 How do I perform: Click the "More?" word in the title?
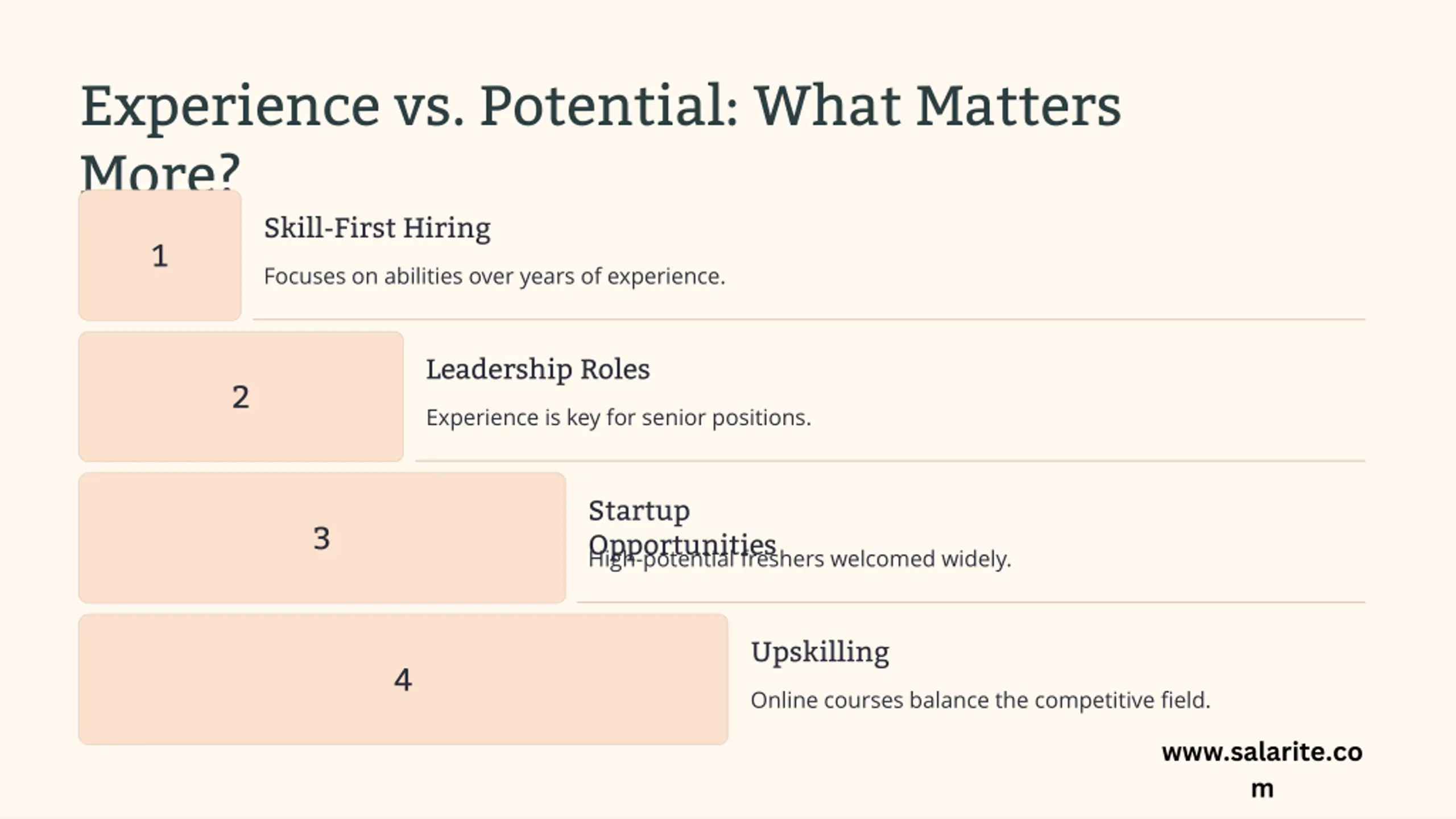160,171
